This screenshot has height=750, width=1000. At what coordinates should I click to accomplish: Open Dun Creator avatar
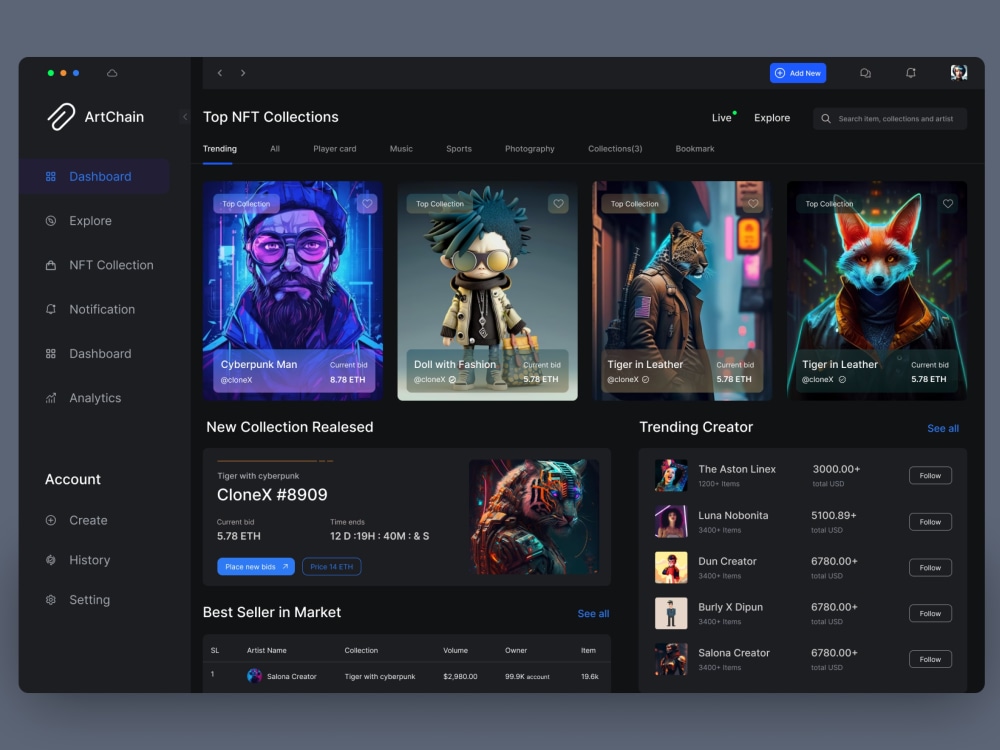click(671, 568)
